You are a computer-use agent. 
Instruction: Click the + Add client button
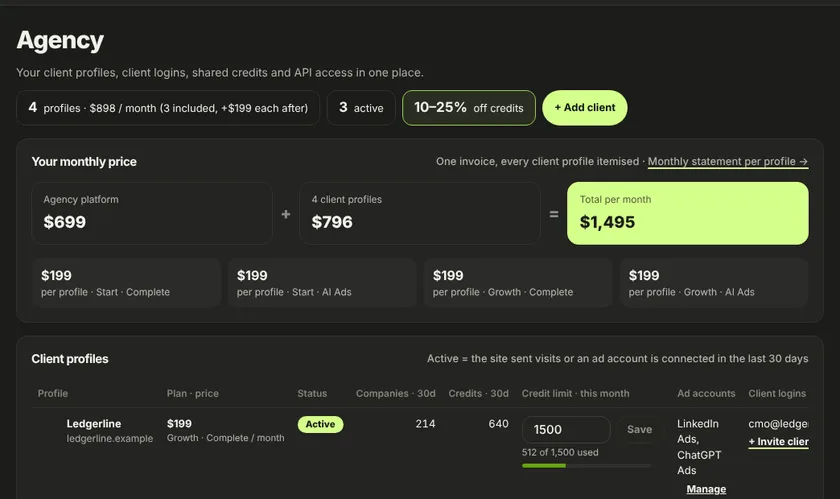(x=584, y=108)
